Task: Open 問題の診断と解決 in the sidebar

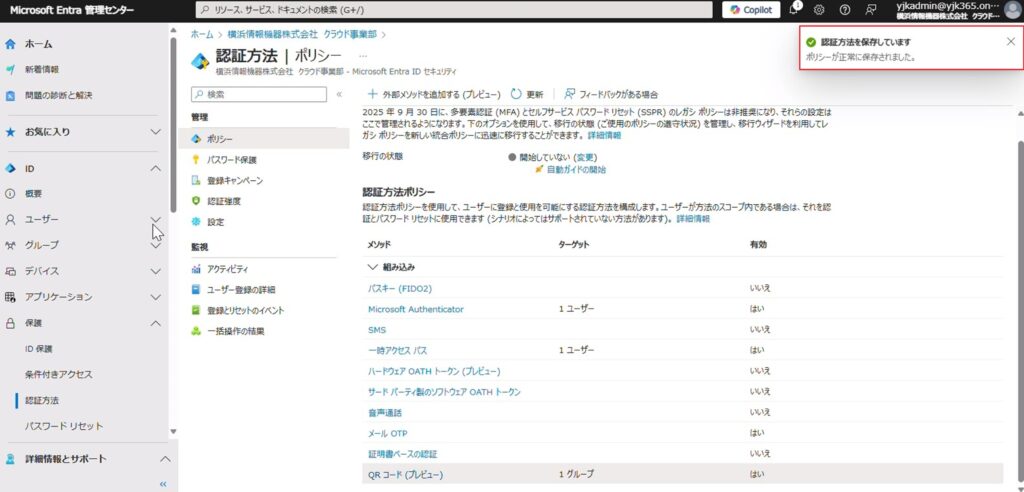Action: click(58, 95)
